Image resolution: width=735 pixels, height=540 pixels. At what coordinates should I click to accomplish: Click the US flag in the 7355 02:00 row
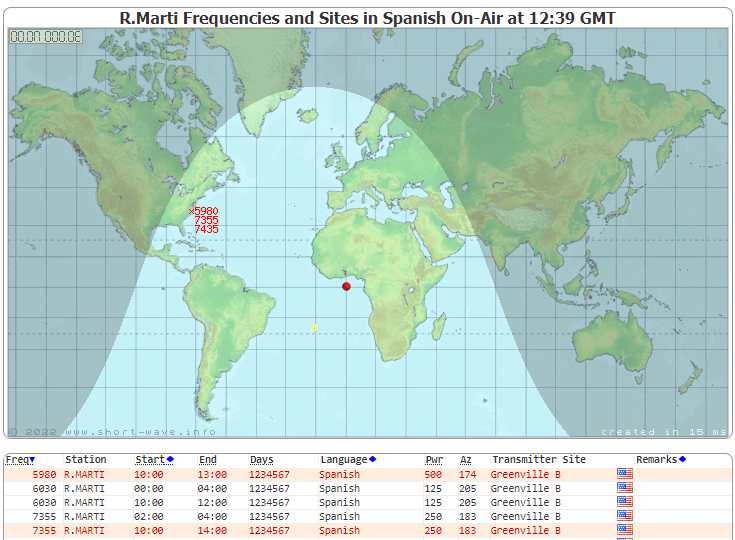point(625,516)
